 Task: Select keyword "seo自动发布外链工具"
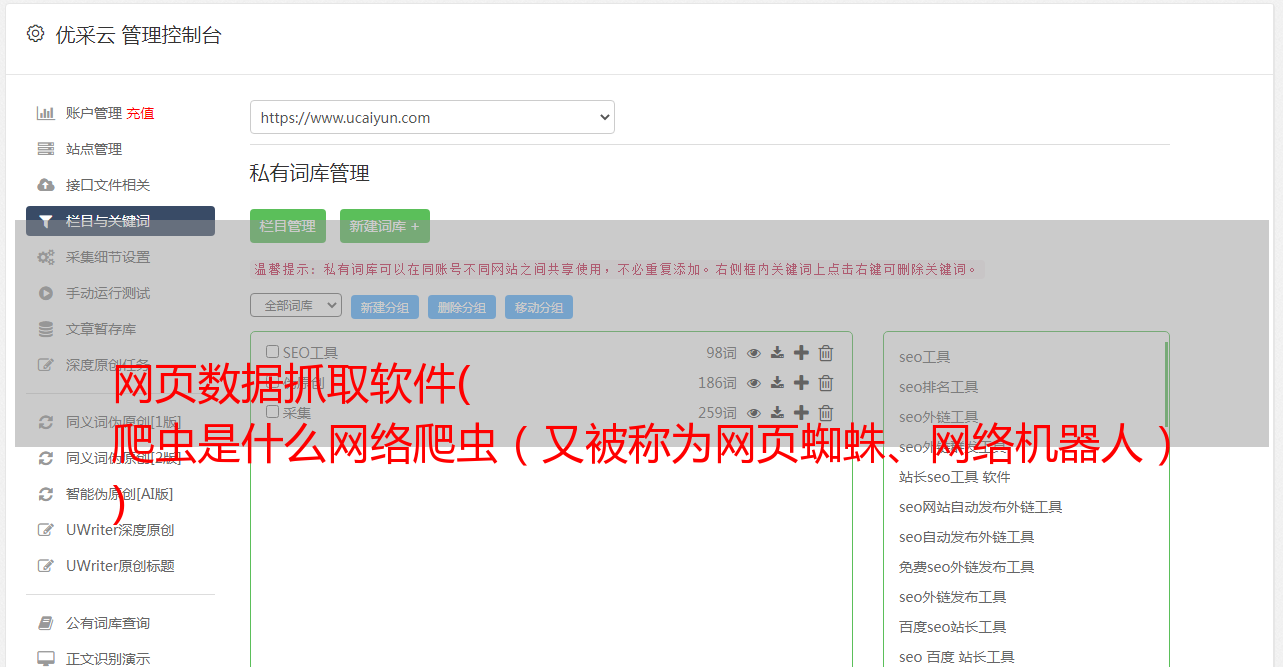coord(967,537)
